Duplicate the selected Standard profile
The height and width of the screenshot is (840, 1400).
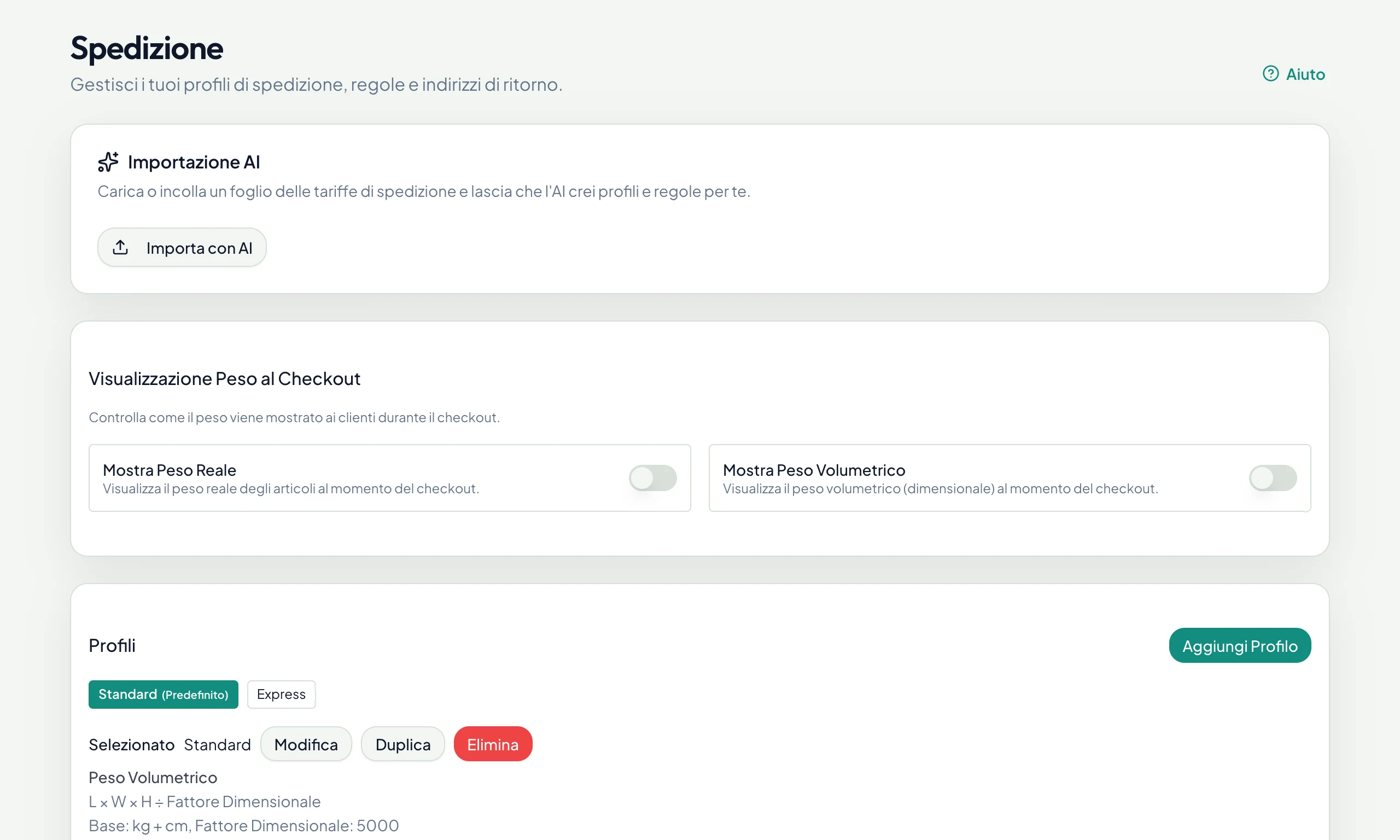[403, 744]
